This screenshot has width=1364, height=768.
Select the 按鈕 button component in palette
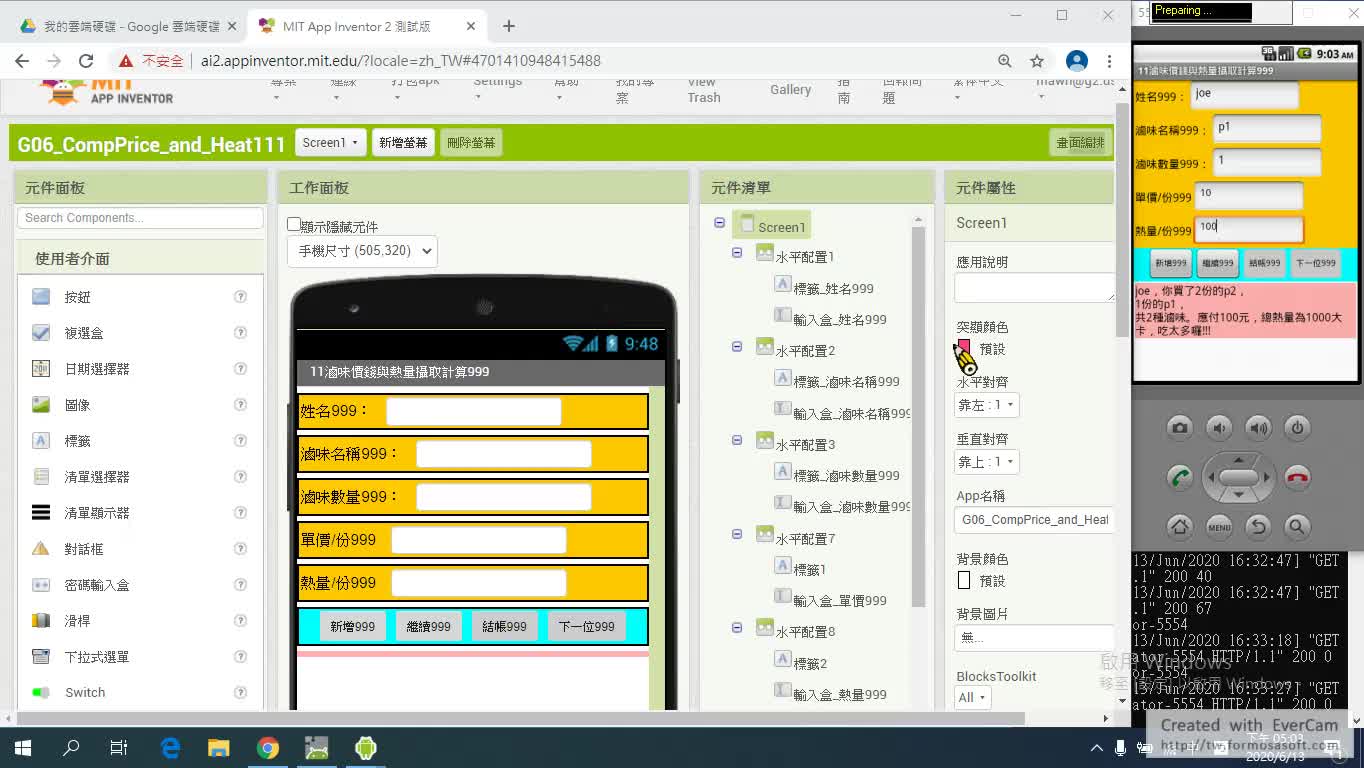pos(77,297)
